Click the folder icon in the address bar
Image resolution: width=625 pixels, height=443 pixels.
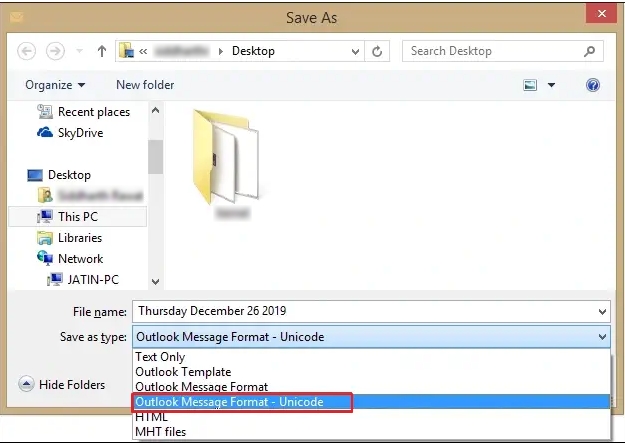click(x=126, y=51)
